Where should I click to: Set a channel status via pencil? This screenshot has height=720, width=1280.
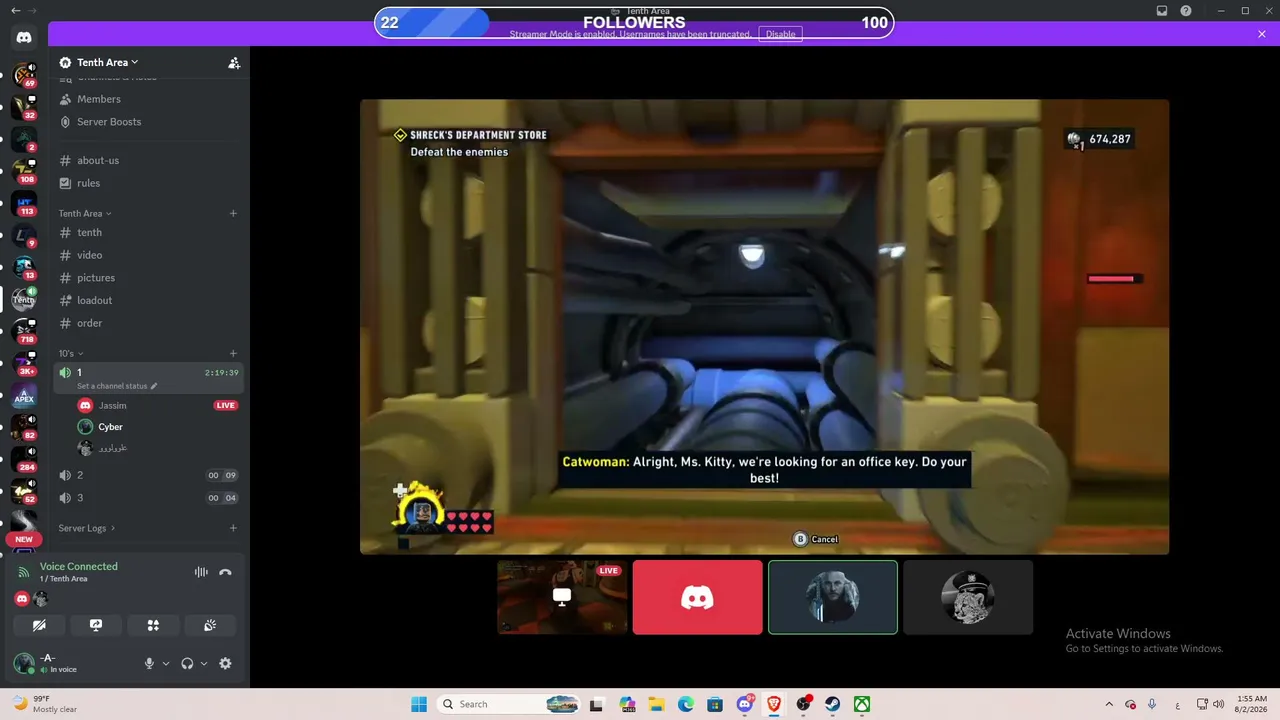click(154, 386)
